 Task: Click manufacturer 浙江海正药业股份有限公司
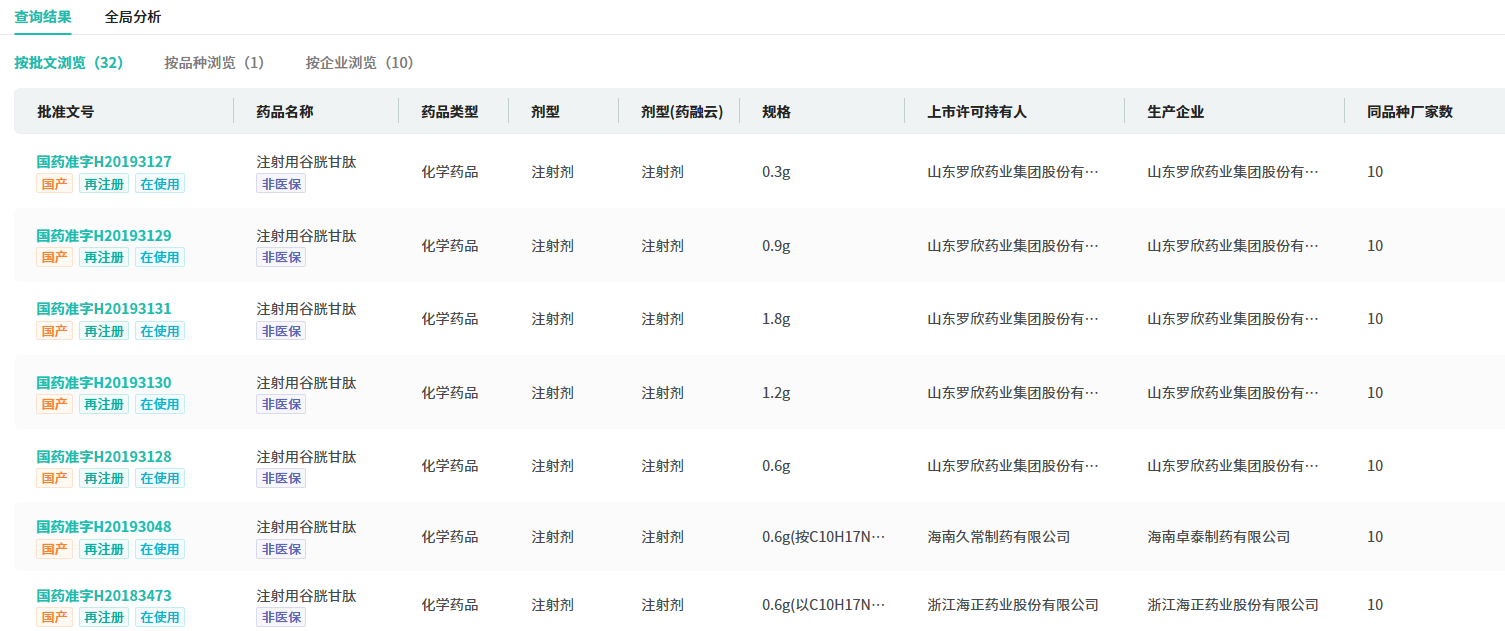point(1233,605)
